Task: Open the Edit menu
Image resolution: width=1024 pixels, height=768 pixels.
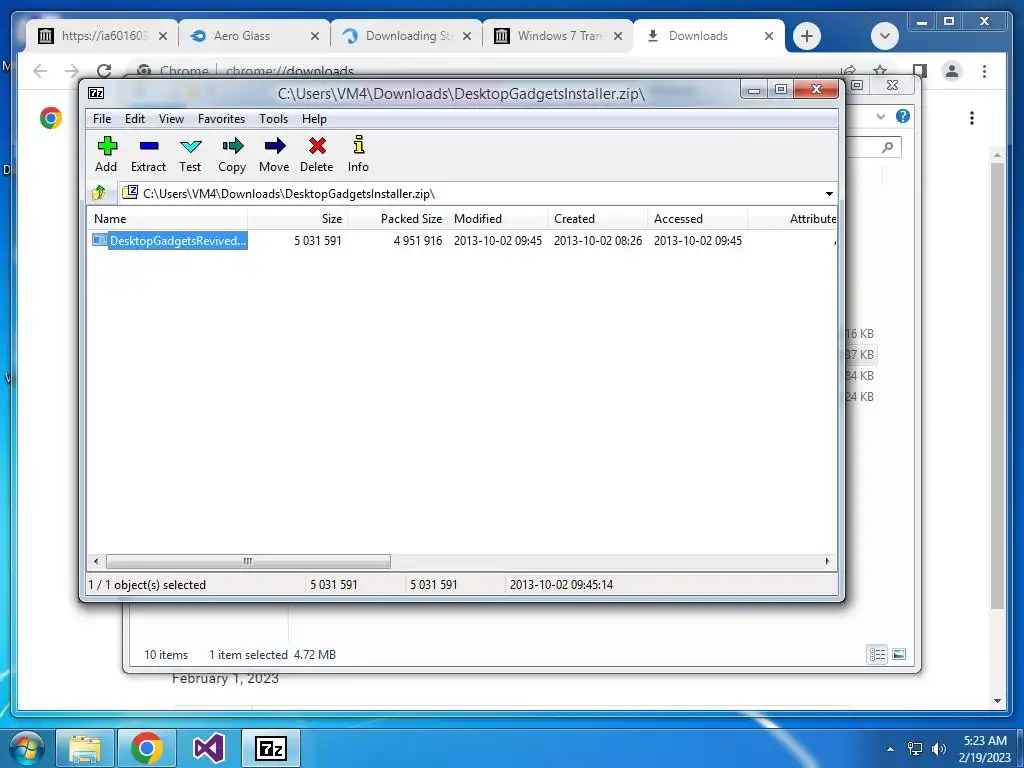Action: coord(135,119)
